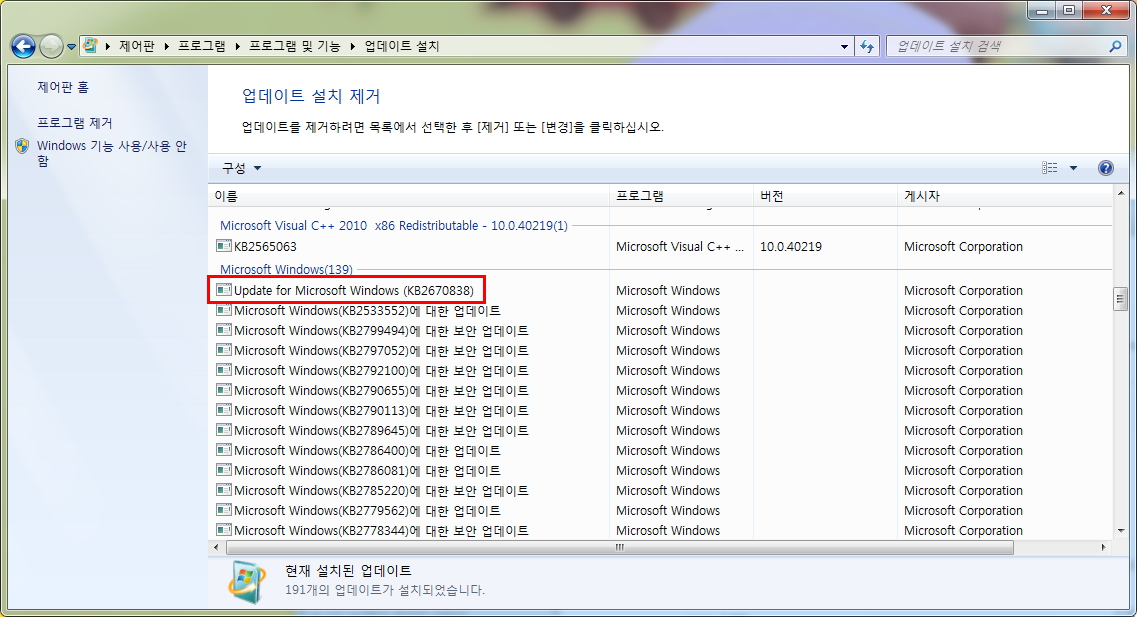Click the icon beside the KB2790655 update
1137x617 pixels.
click(224, 390)
